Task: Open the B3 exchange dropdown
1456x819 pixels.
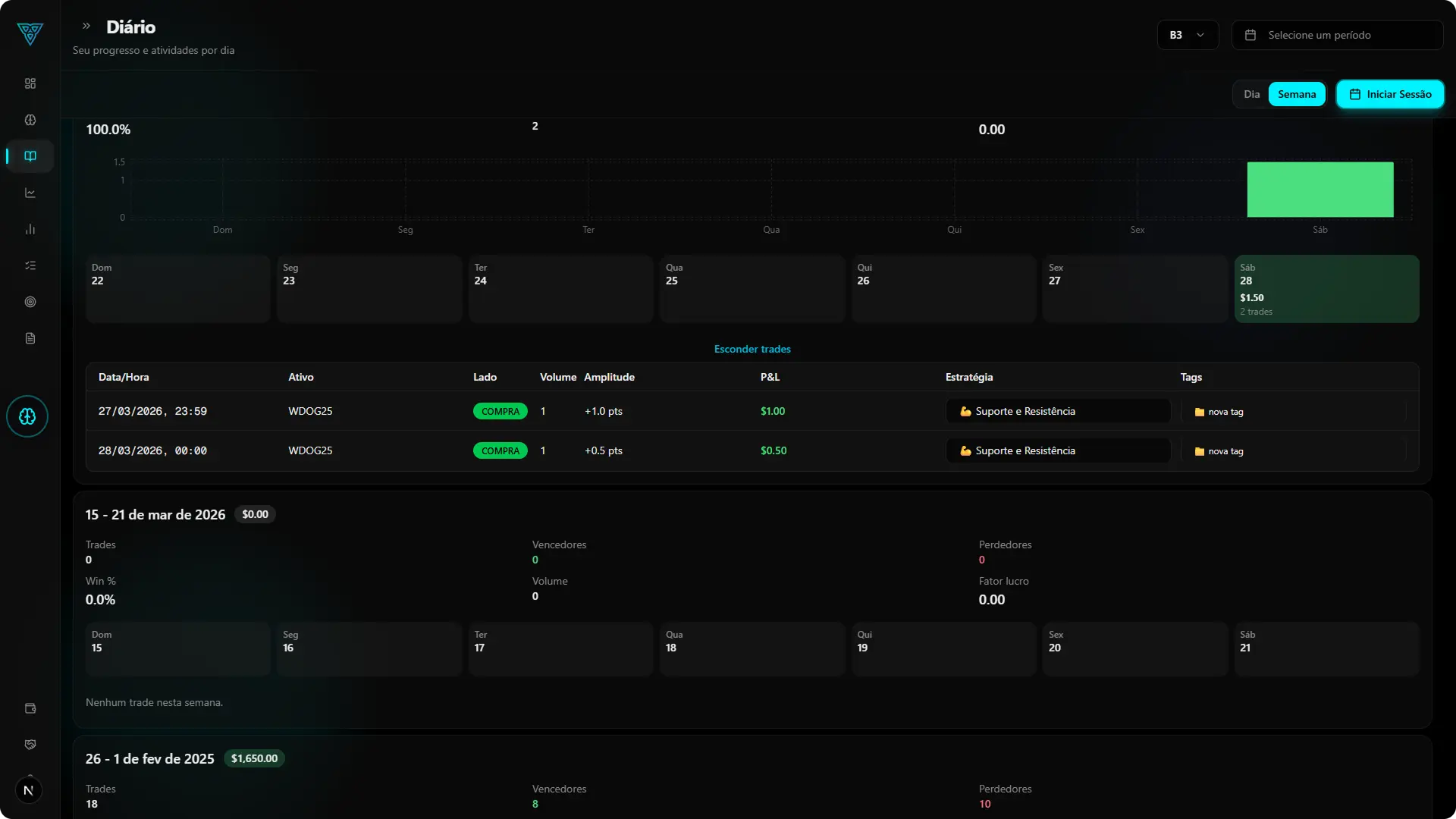Action: point(1187,35)
